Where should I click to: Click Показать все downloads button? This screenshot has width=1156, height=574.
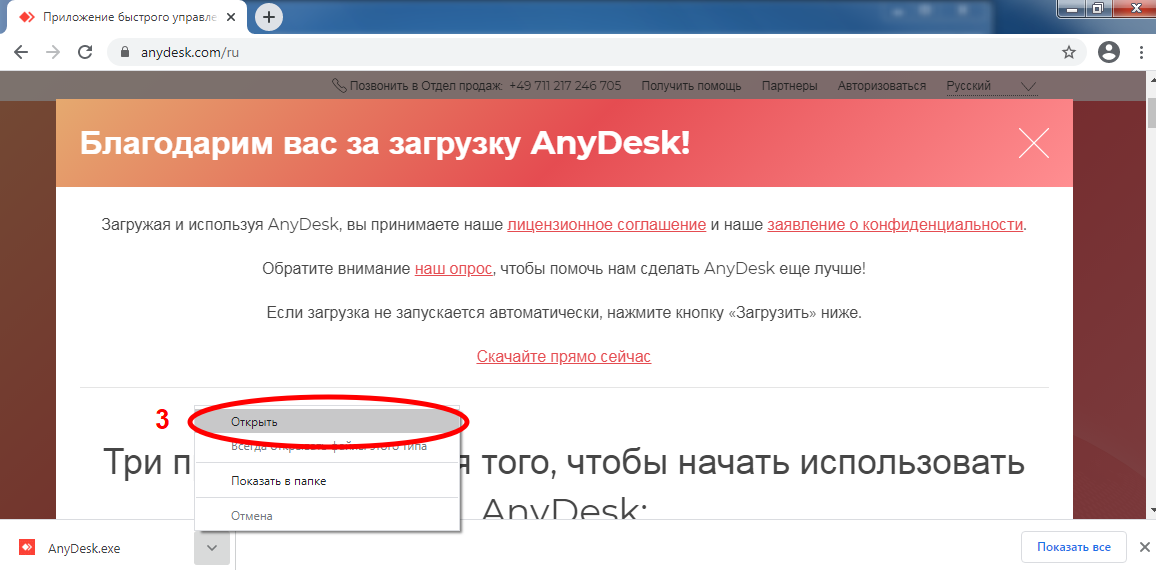(x=1073, y=547)
